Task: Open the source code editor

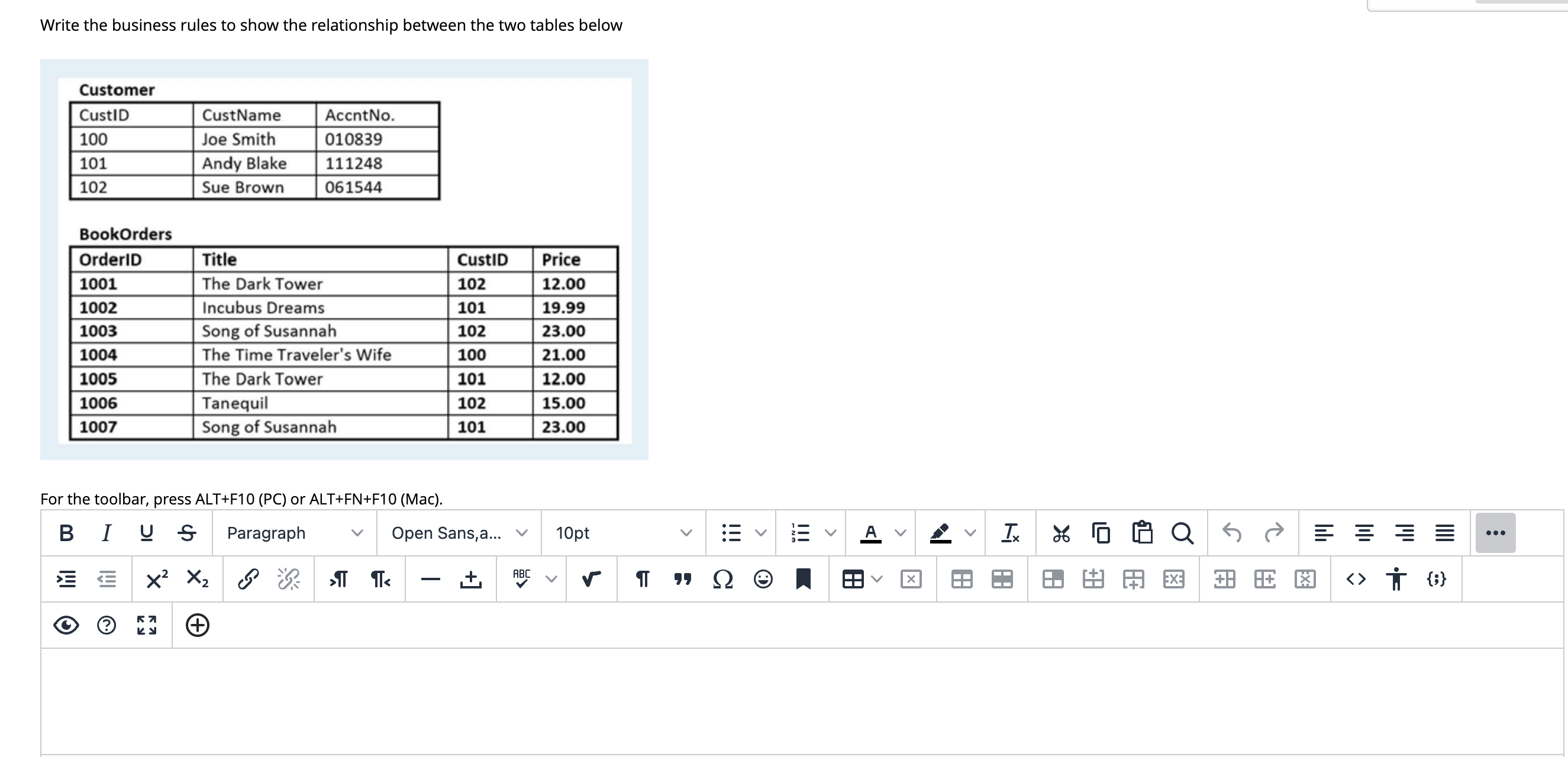Action: pos(1357,579)
